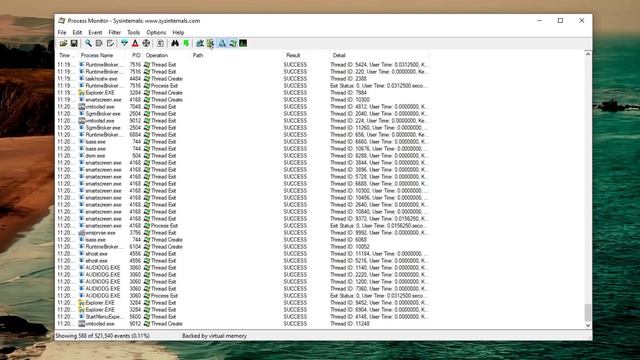
Task: Toggle Show Process and Thread Activity icon
Action: pyautogui.click(x=233, y=43)
